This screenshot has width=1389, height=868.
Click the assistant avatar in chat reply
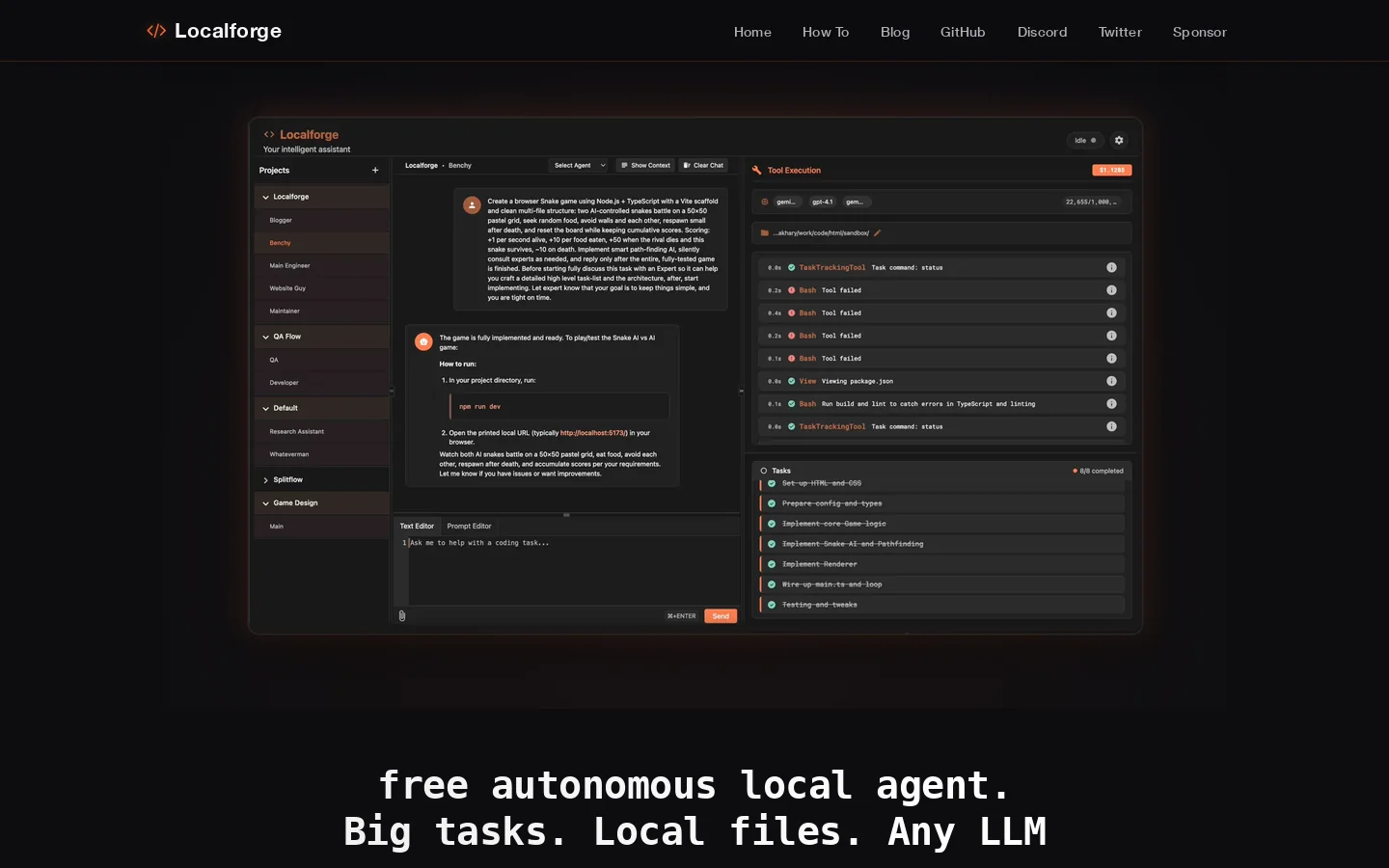[x=423, y=341]
